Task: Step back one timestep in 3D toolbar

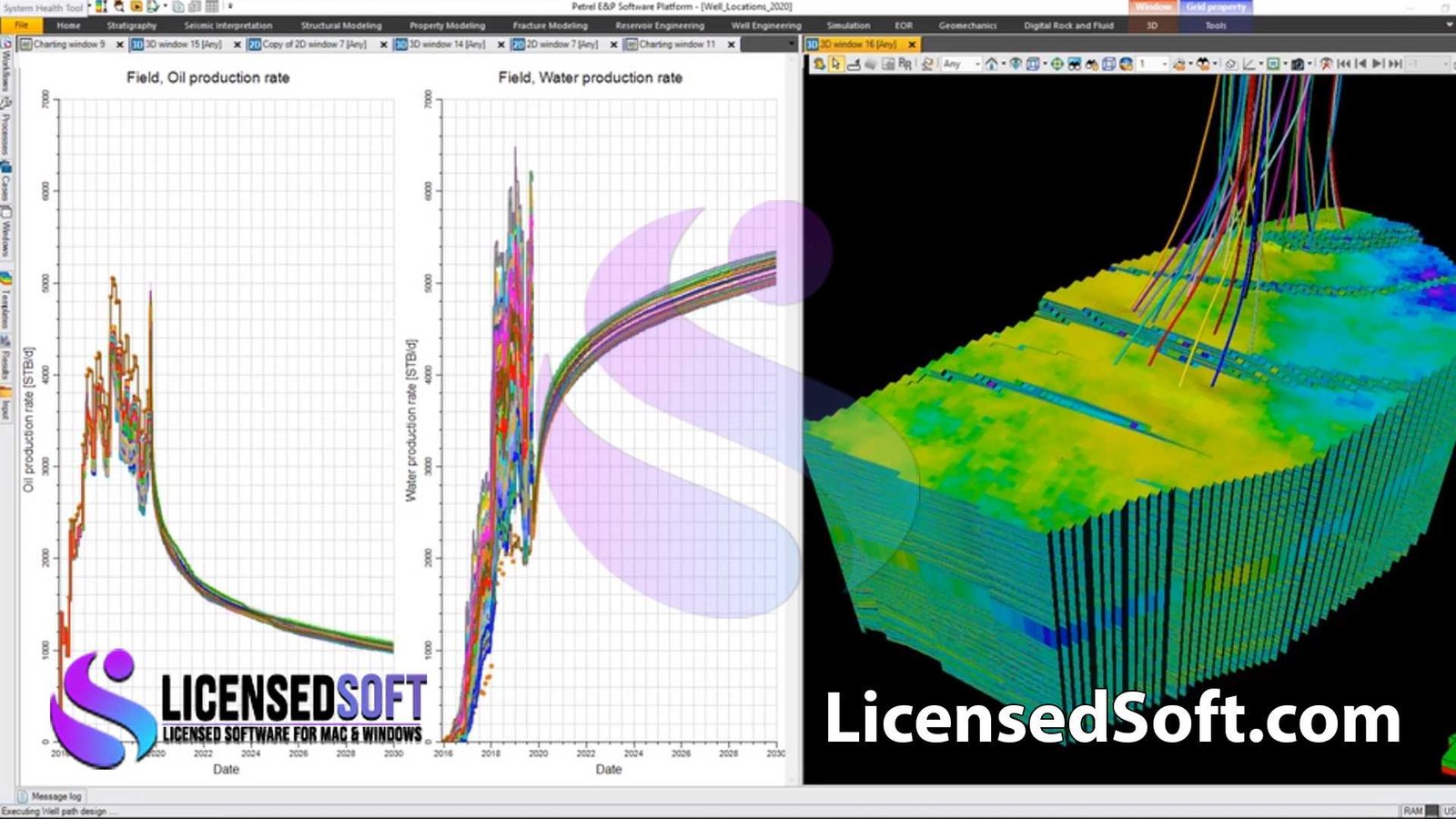Action: click(1361, 64)
